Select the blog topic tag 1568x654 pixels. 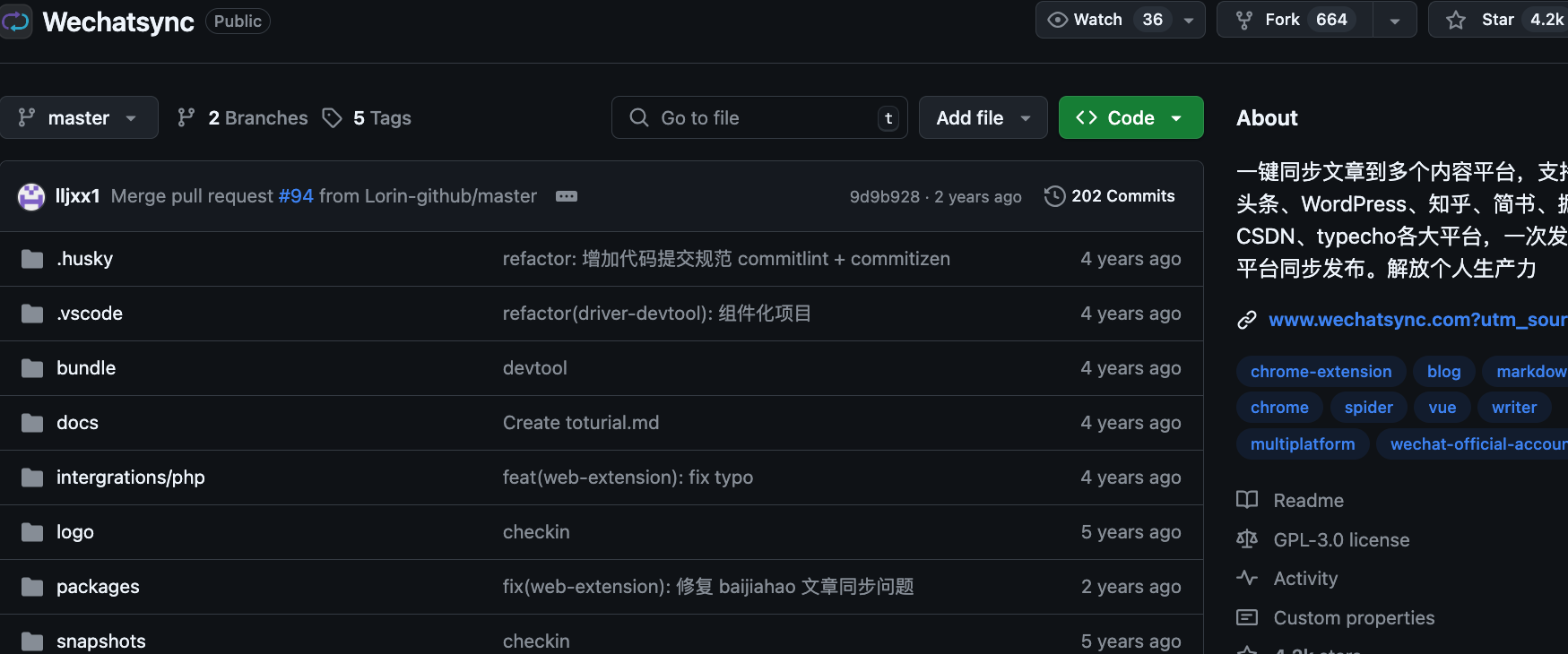pyautogui.click(x=1444, y=371)
